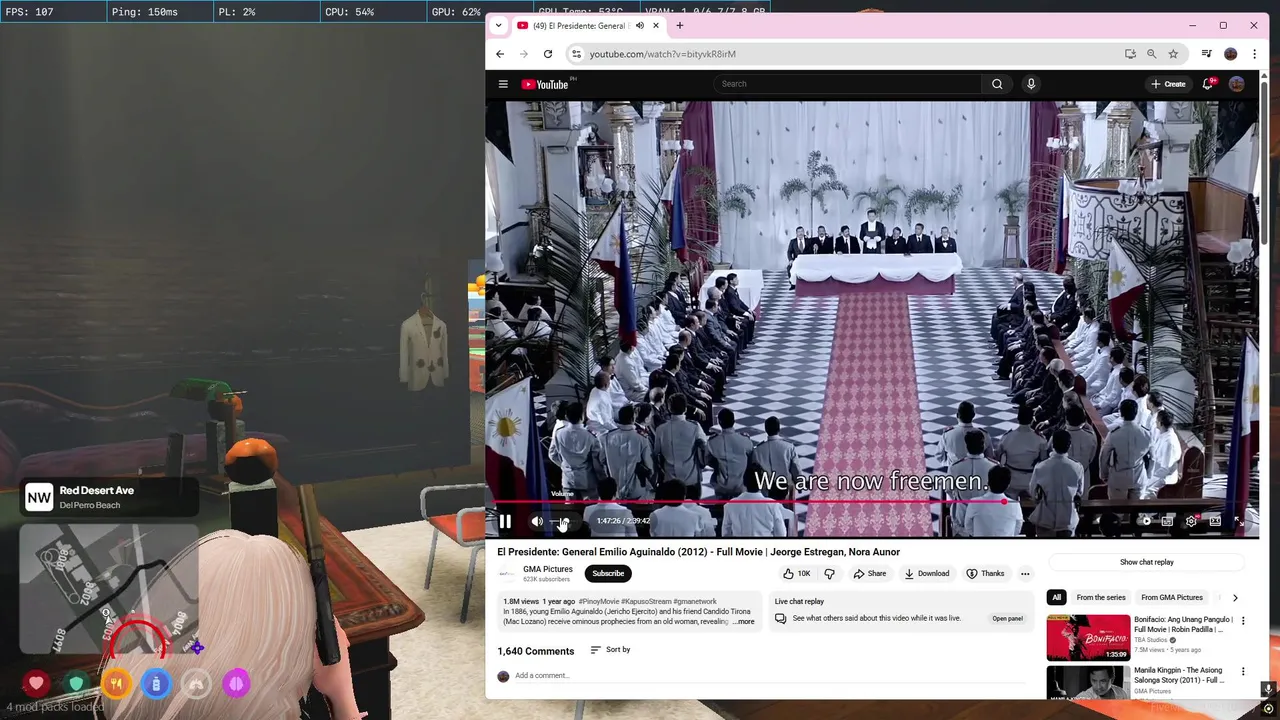The image size is (1280, 720).
Task: Click the Thanks button
Action: pos(985,574)
